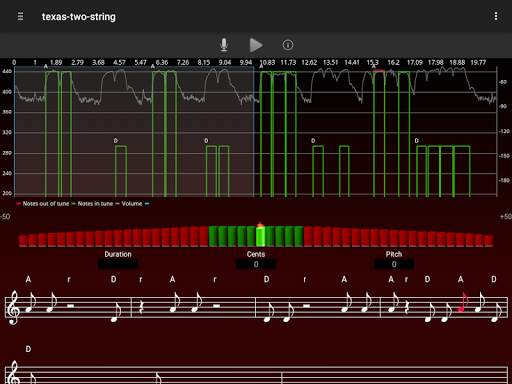Click the 'Notes out of tune' legend entry
Screen dimensions: 512x384
click(43, 204)
